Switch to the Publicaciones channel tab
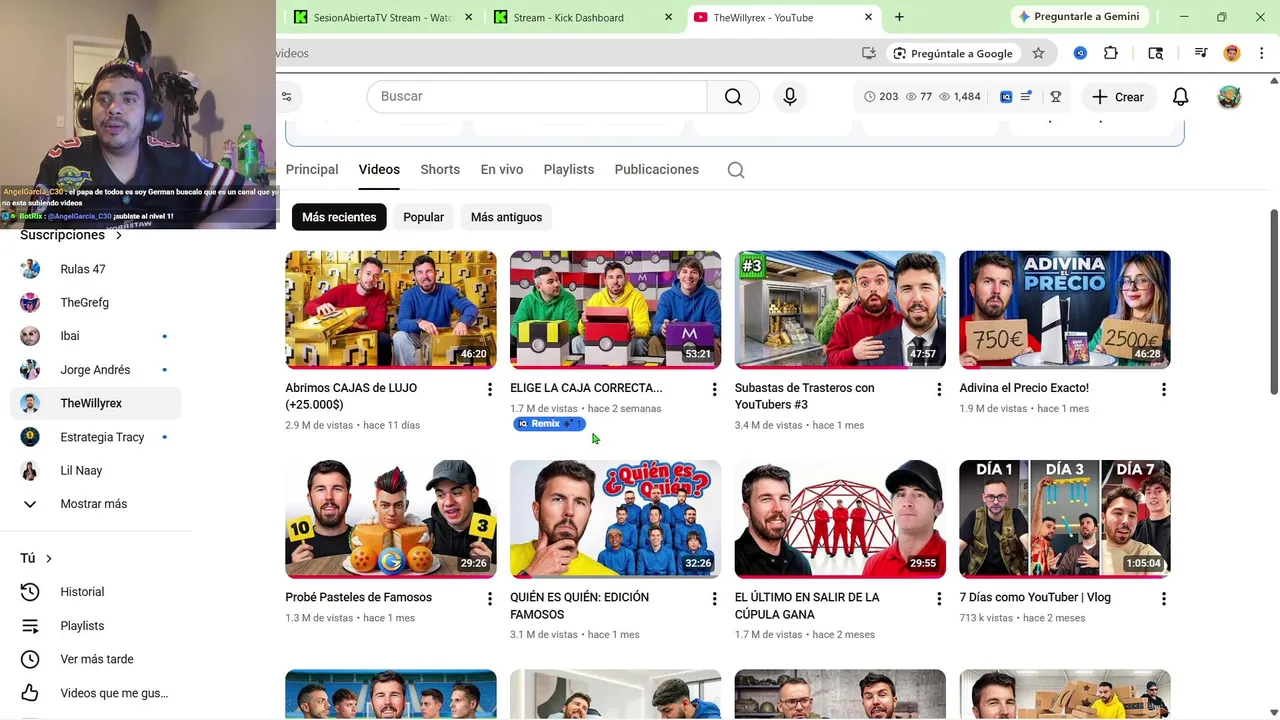The height and width of the screenshot is (720, 1280). coord(656,170)
